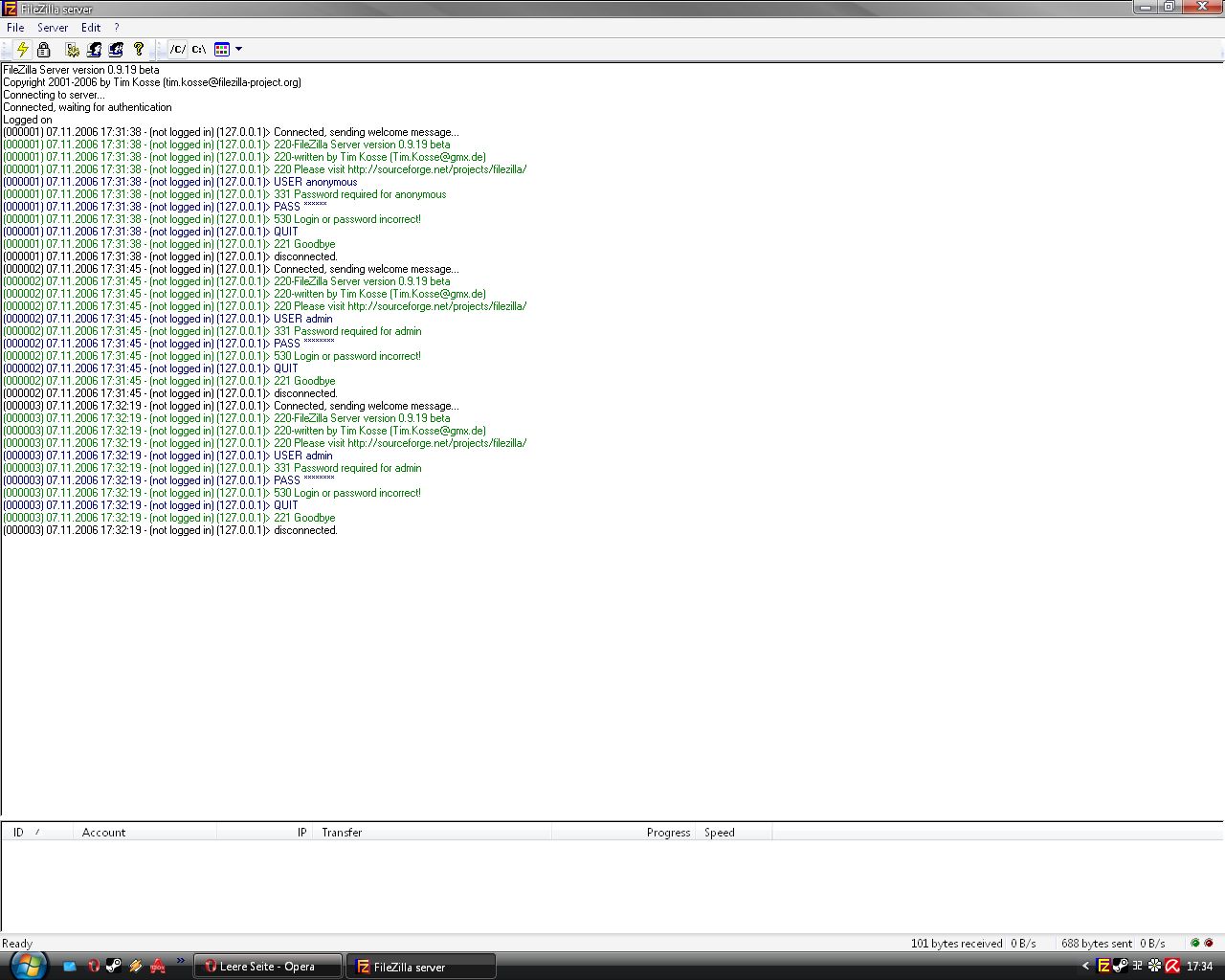The image size is (1225, 980).
Task: Open the Edit menu
Action: tap(91, 28)
